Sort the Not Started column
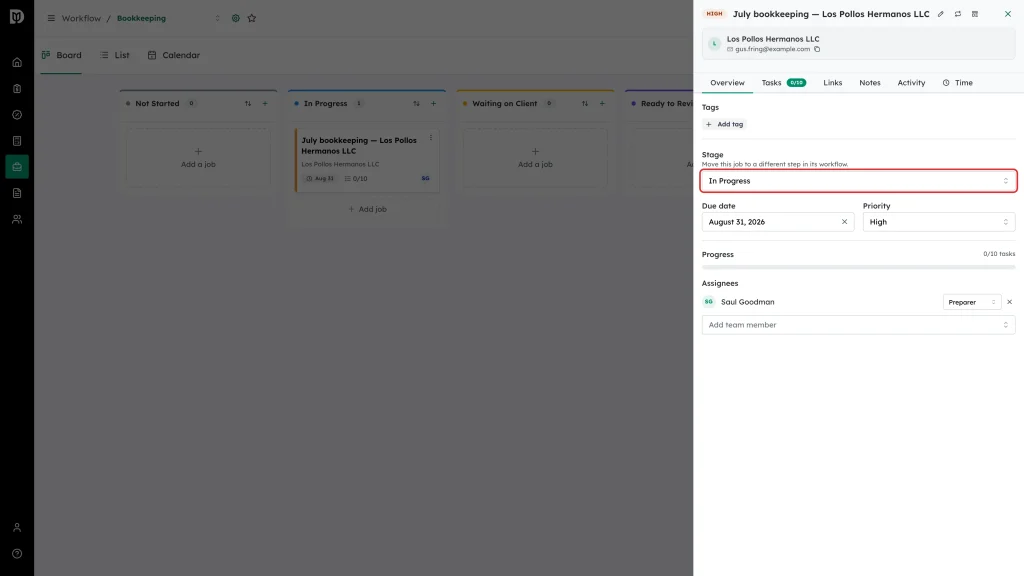 click(248, 103)
